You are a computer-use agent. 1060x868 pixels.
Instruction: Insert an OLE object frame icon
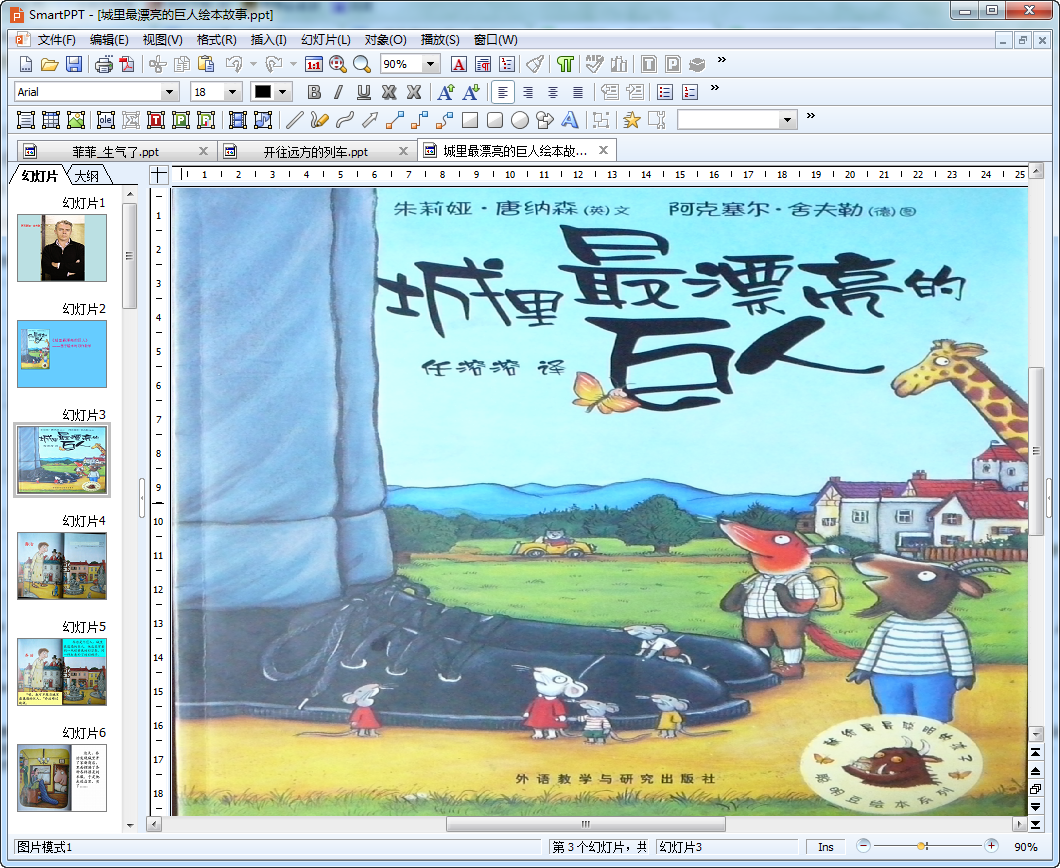pos(105,120)
